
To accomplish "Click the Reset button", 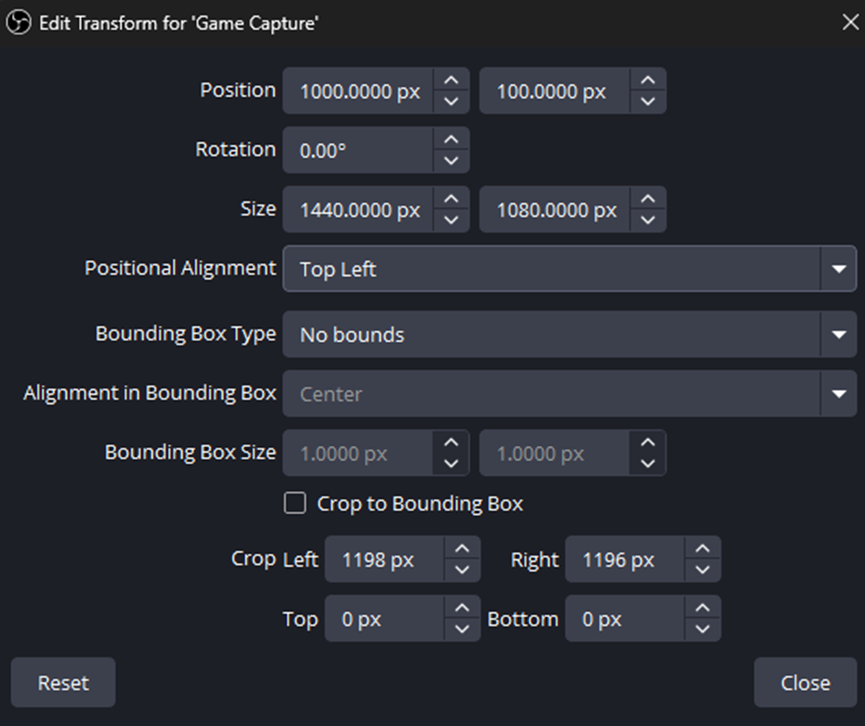I will click(x=62, y=682).
